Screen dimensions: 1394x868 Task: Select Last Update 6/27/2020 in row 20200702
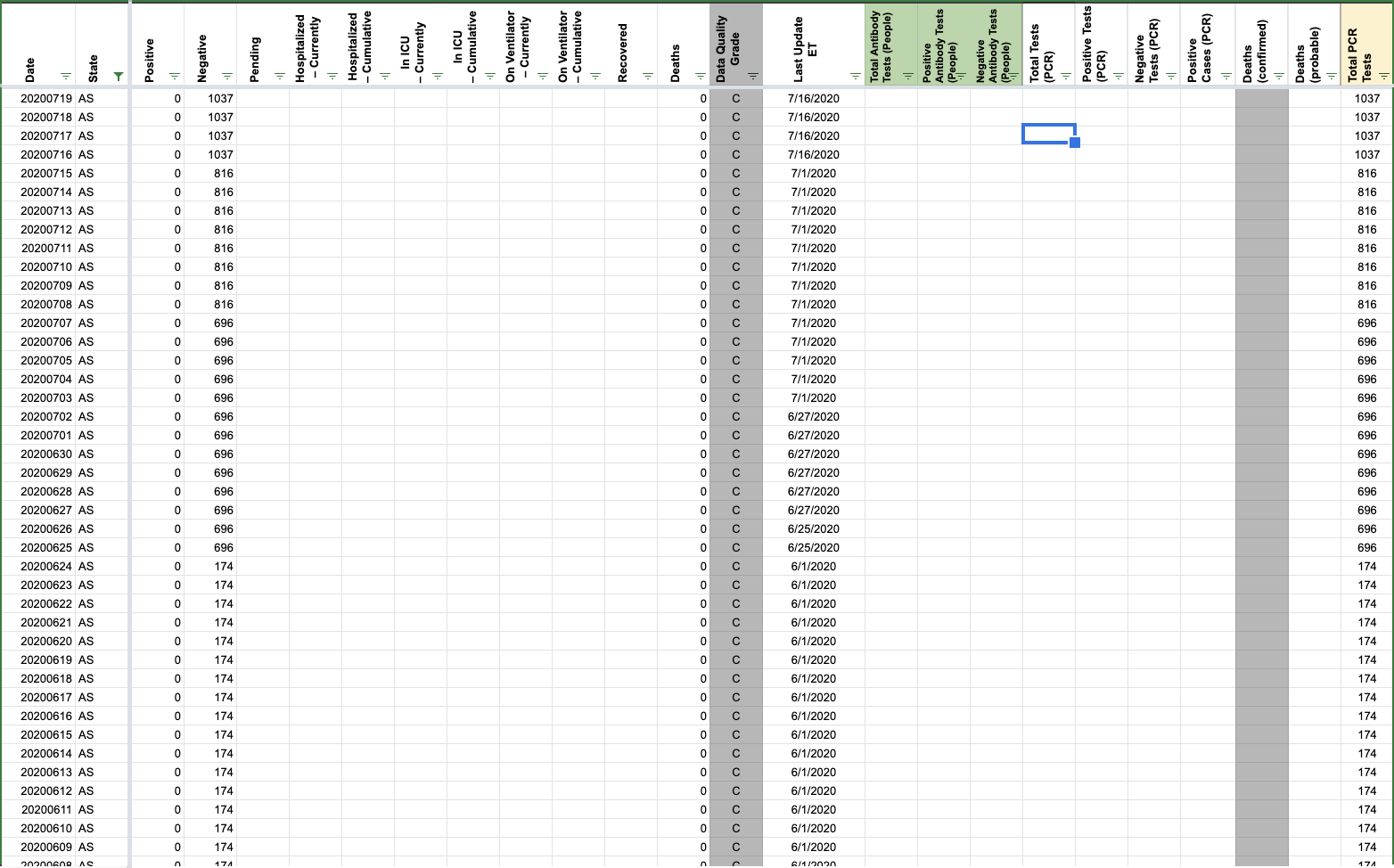814,416
